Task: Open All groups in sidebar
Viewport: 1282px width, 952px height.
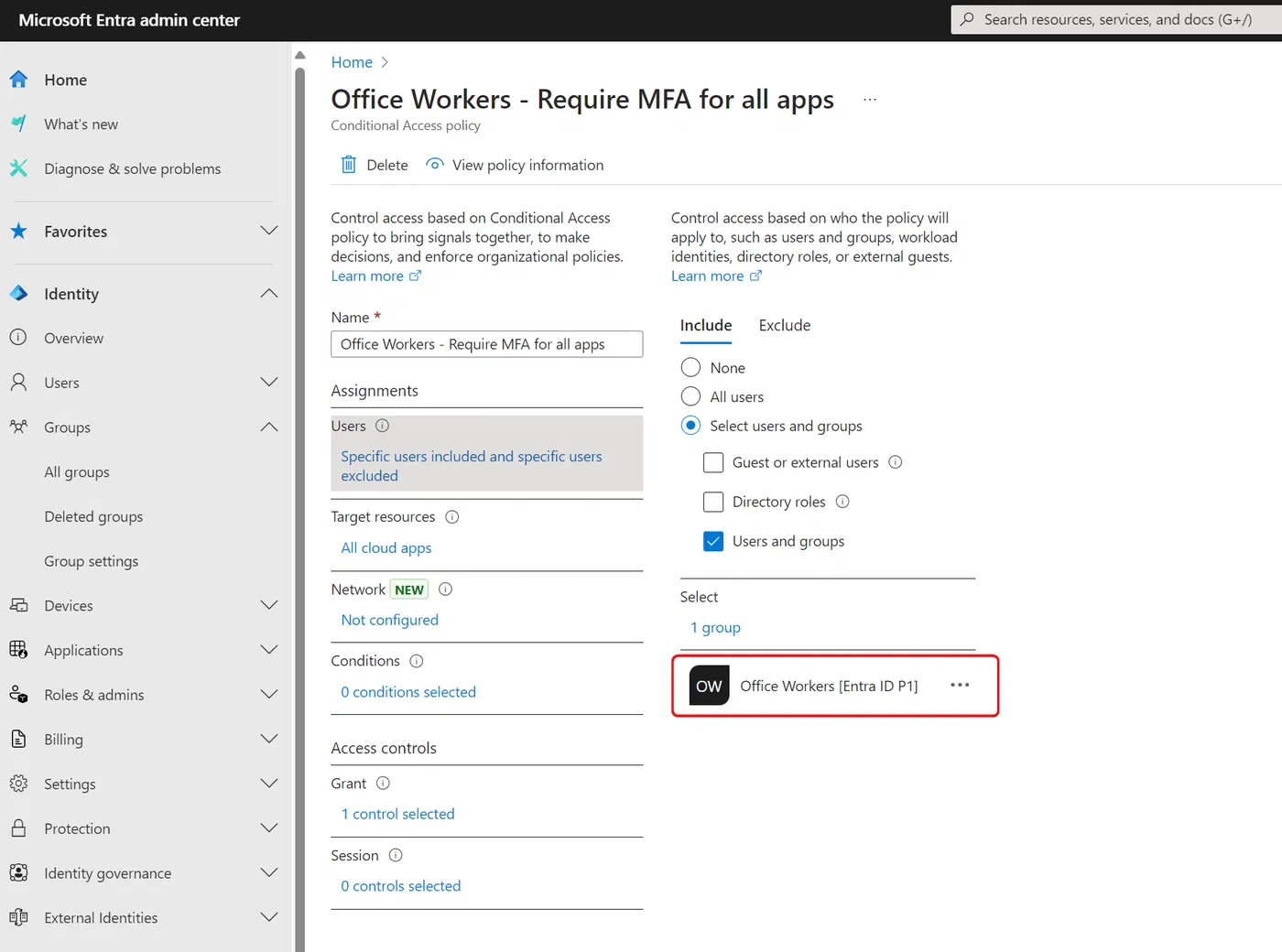Action: click(77, 472)
